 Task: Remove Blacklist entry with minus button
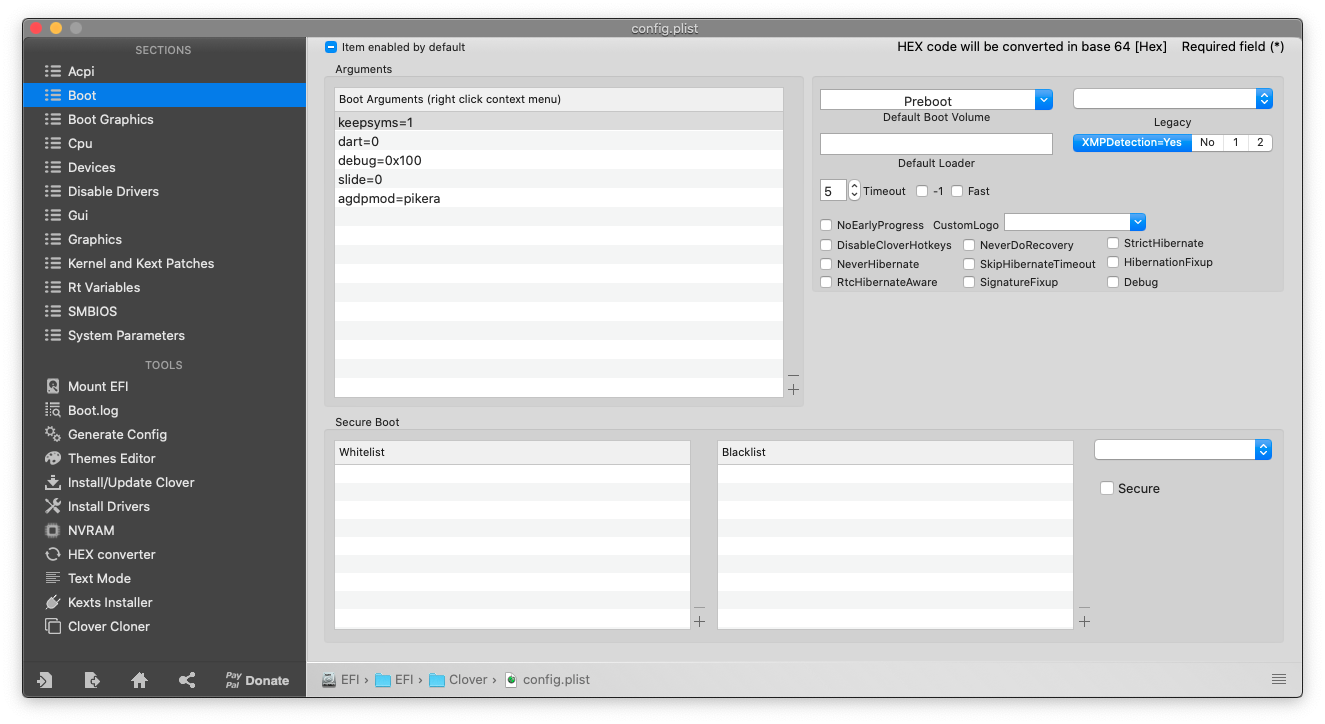click(x=1084, y=607)
